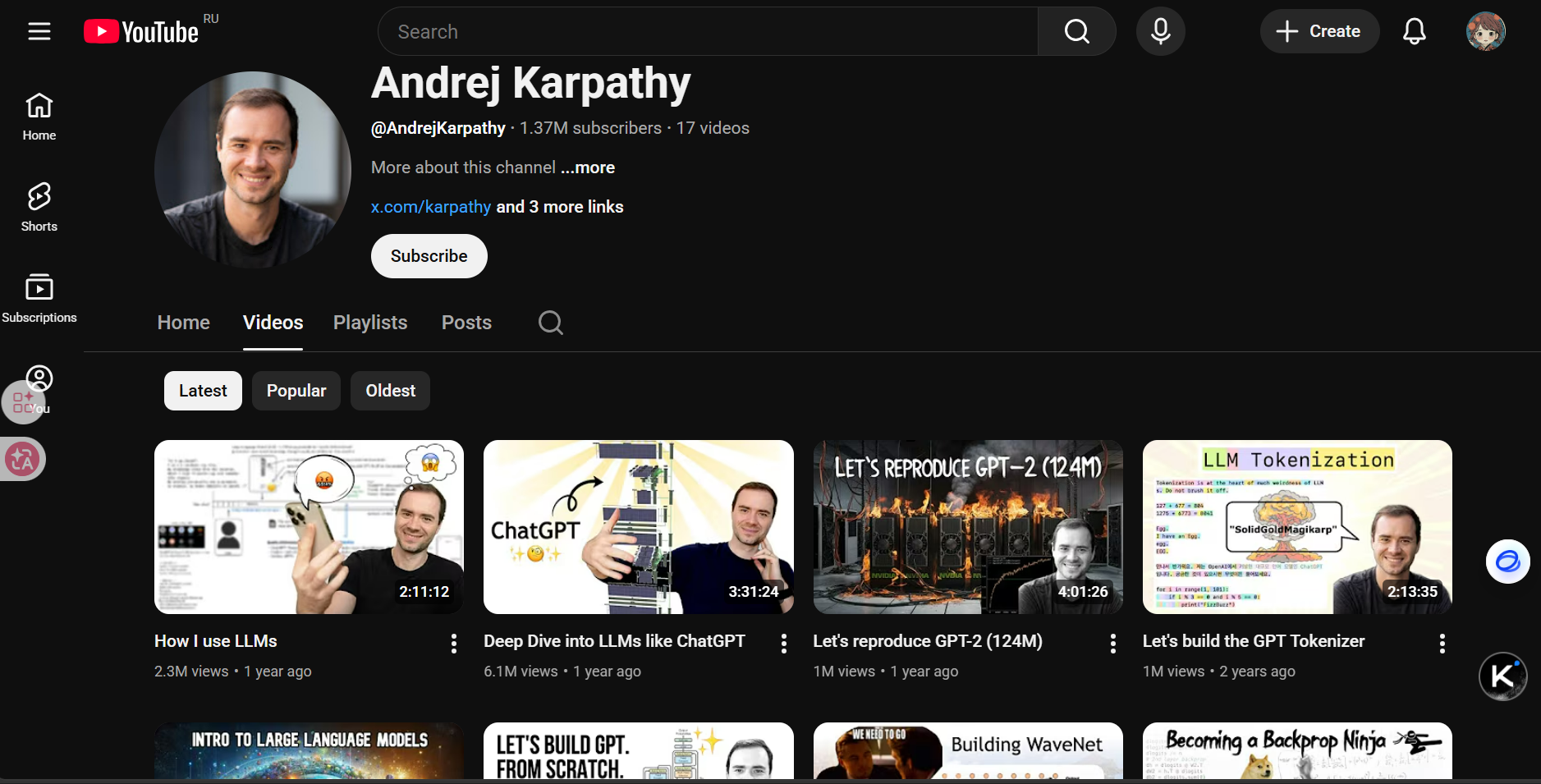This screenshot has height=784, width=1541.
Task: Open LLM Tokenization thumbnail
Action: pos(1297,527)
